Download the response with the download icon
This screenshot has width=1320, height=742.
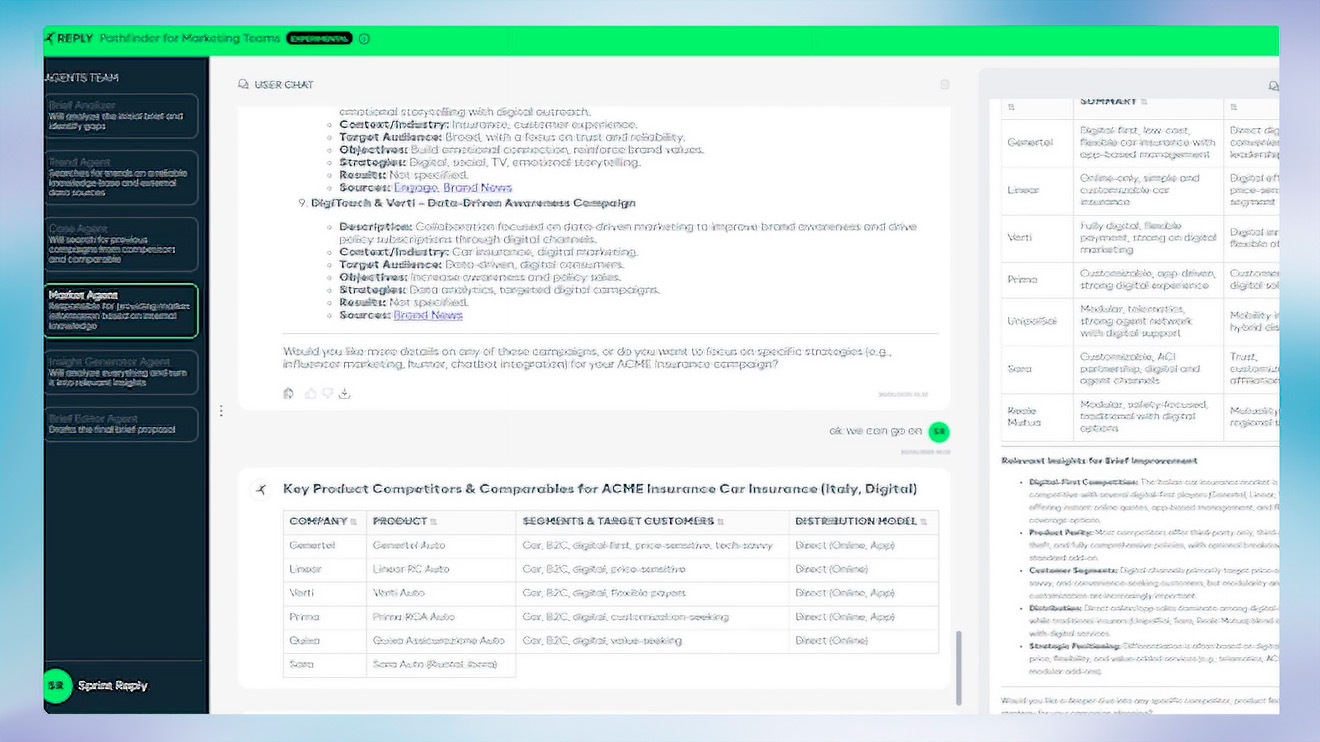[344, 394]
